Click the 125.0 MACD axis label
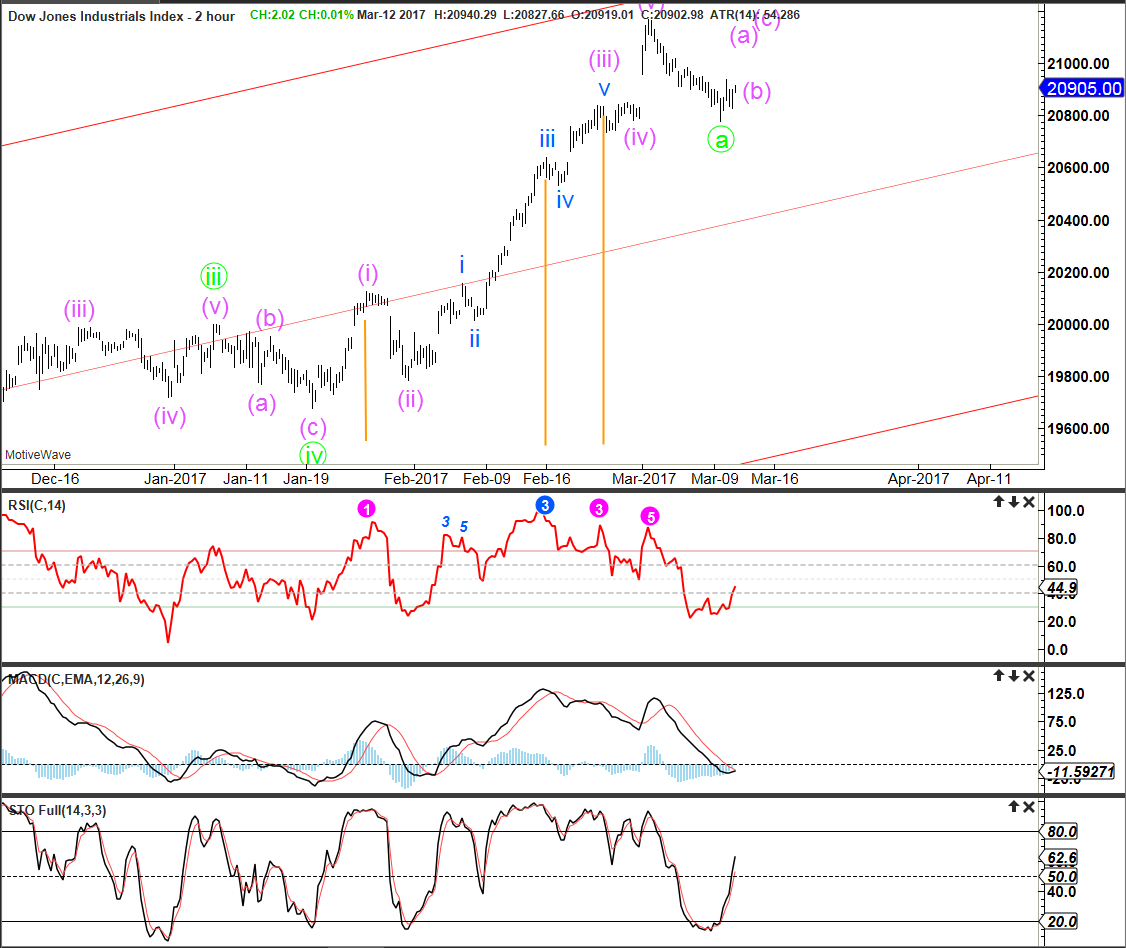This screenshot has height=948, width=1126. pos(1066,694)
